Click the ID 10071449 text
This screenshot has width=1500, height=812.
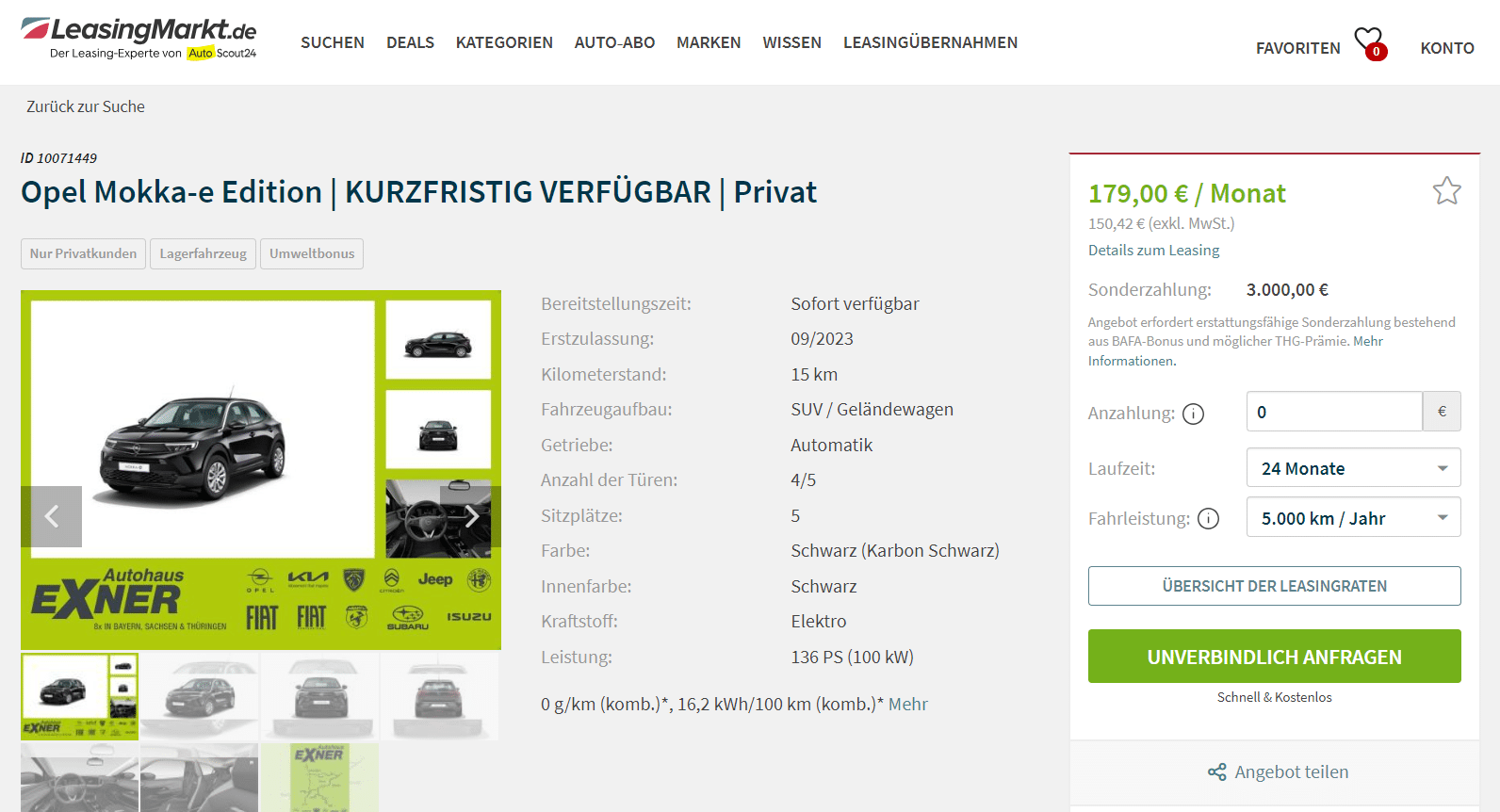58,158
